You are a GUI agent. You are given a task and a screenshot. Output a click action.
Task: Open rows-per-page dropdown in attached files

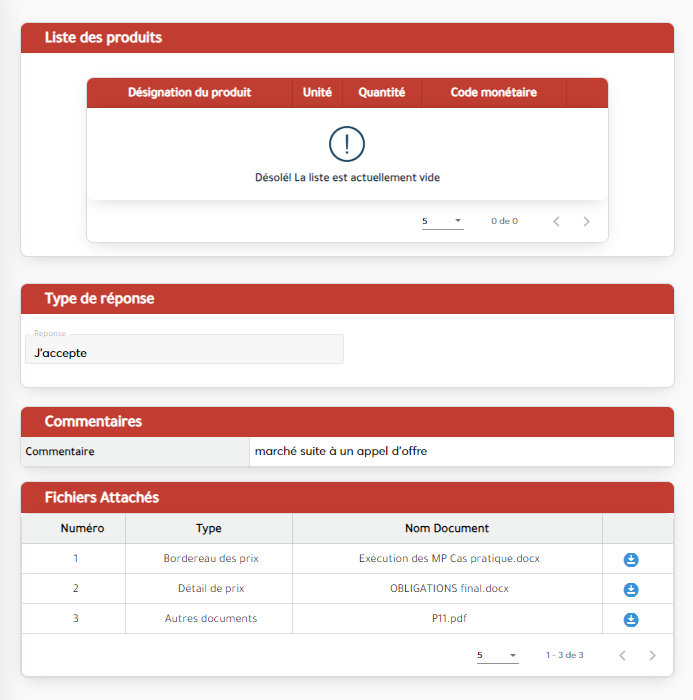497,655
